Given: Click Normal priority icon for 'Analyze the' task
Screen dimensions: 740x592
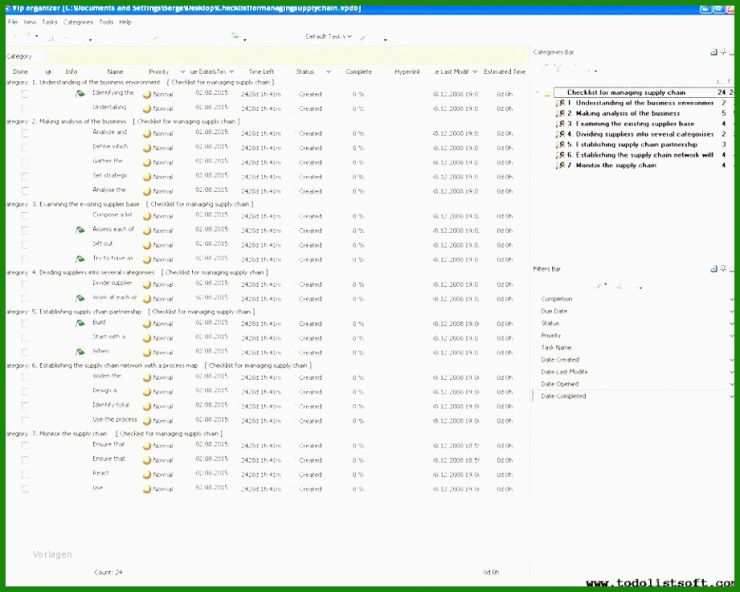Looking at the screenshot, I should click(147, 192).
